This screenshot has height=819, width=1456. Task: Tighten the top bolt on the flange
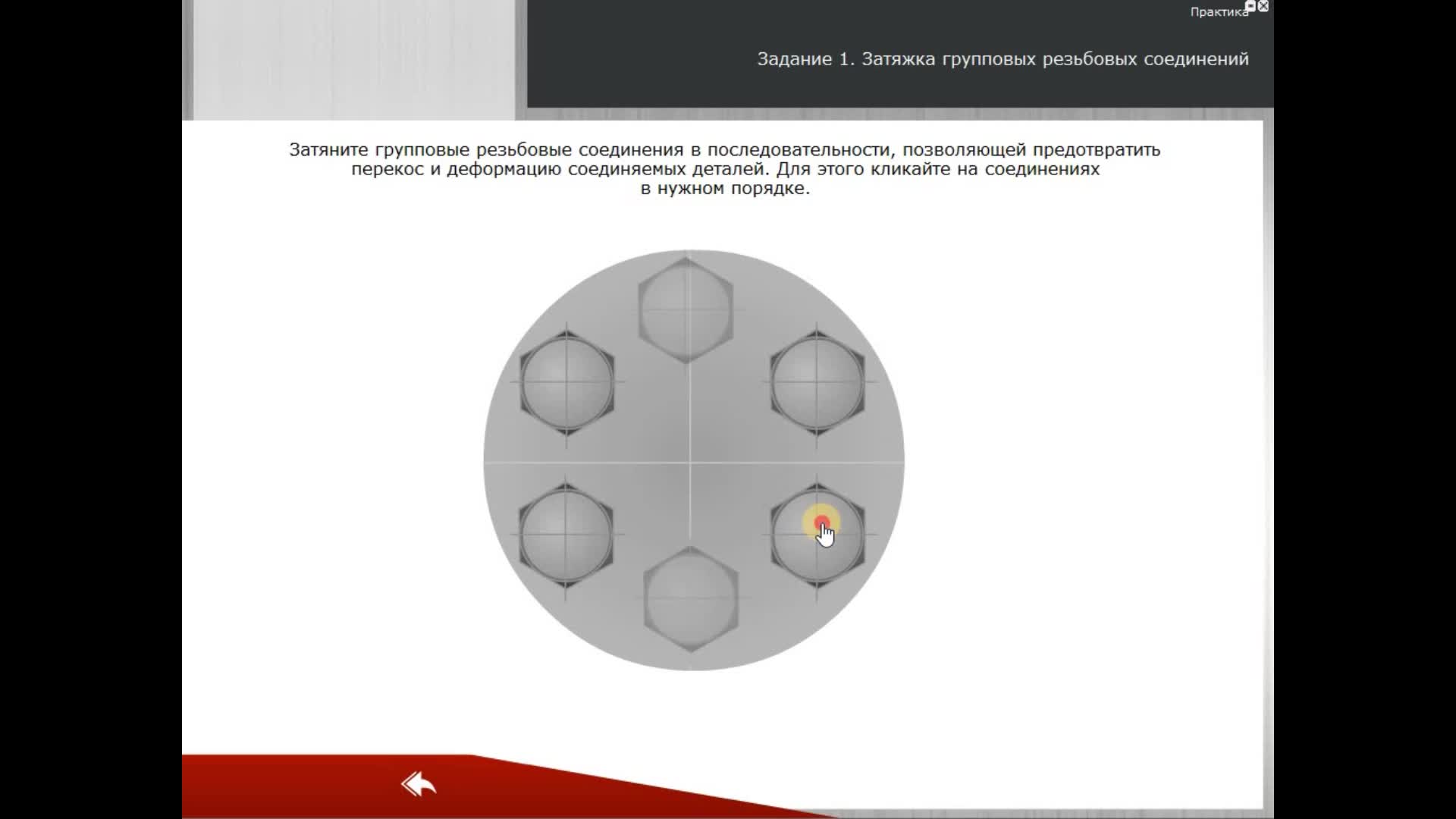pyautogui.click(x=686, y=309)
